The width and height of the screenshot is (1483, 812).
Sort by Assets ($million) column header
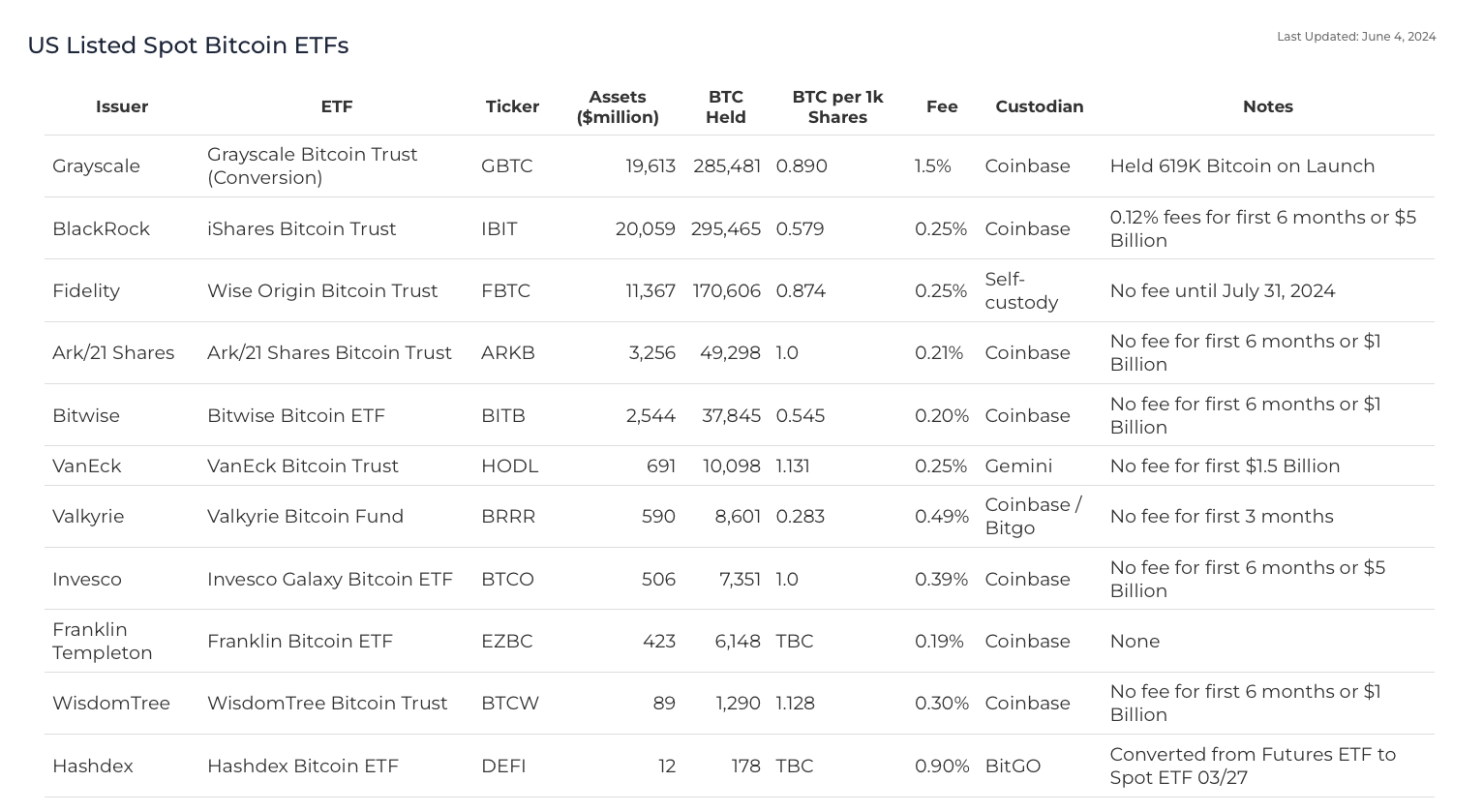click(618, 106)
